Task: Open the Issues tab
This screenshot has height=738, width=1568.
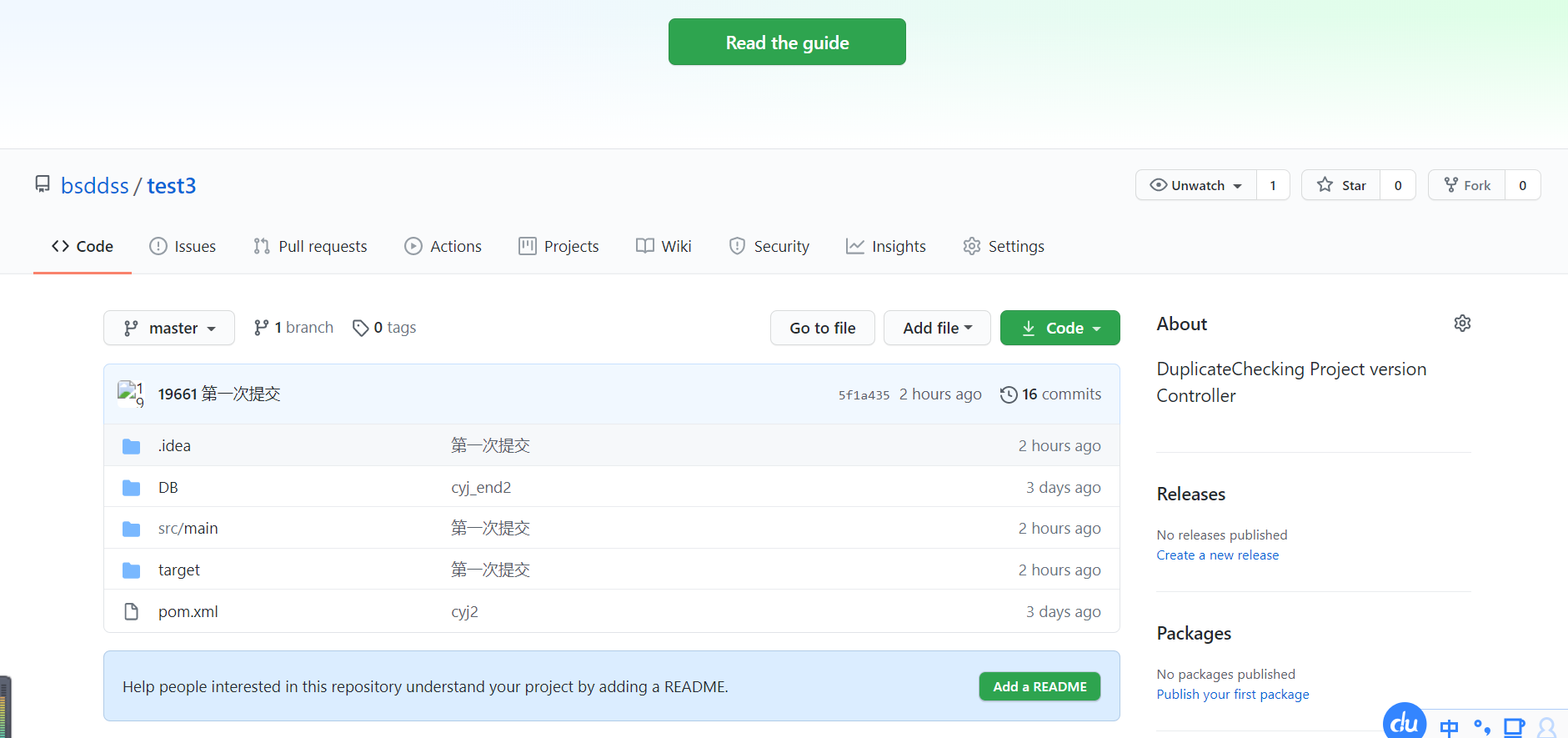Action: click(183, 246)
